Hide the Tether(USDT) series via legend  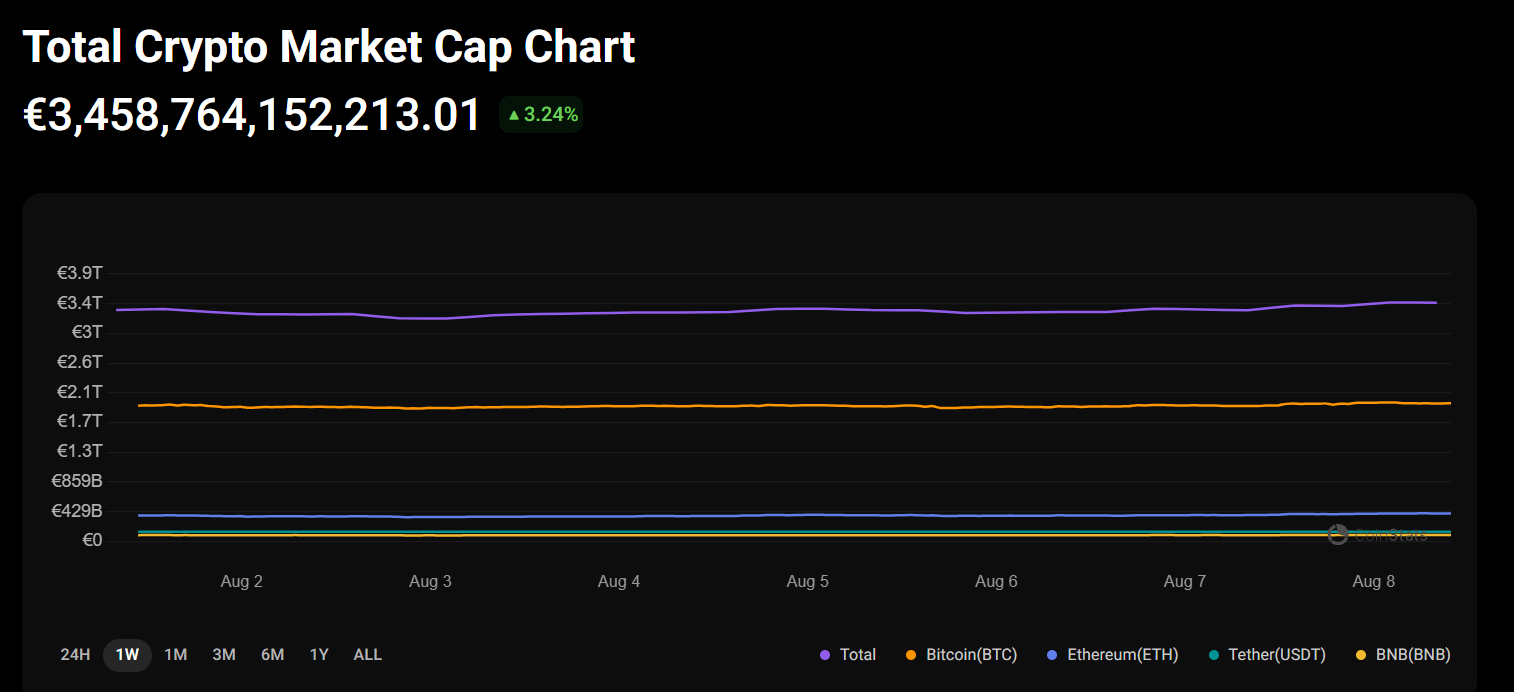(x=1277, y=655)
